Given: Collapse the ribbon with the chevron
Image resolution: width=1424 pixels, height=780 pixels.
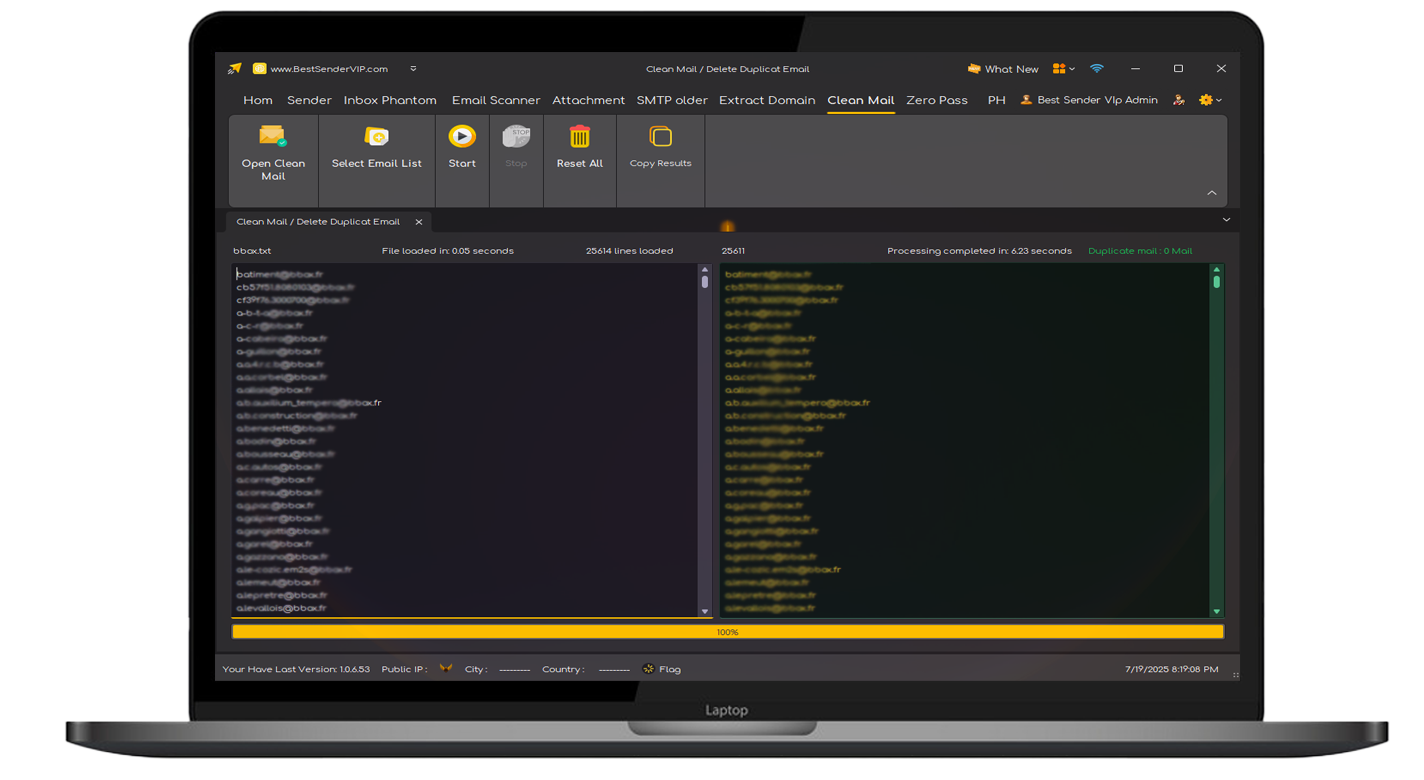Looking at the screenshot, I should coord(1211,193).
